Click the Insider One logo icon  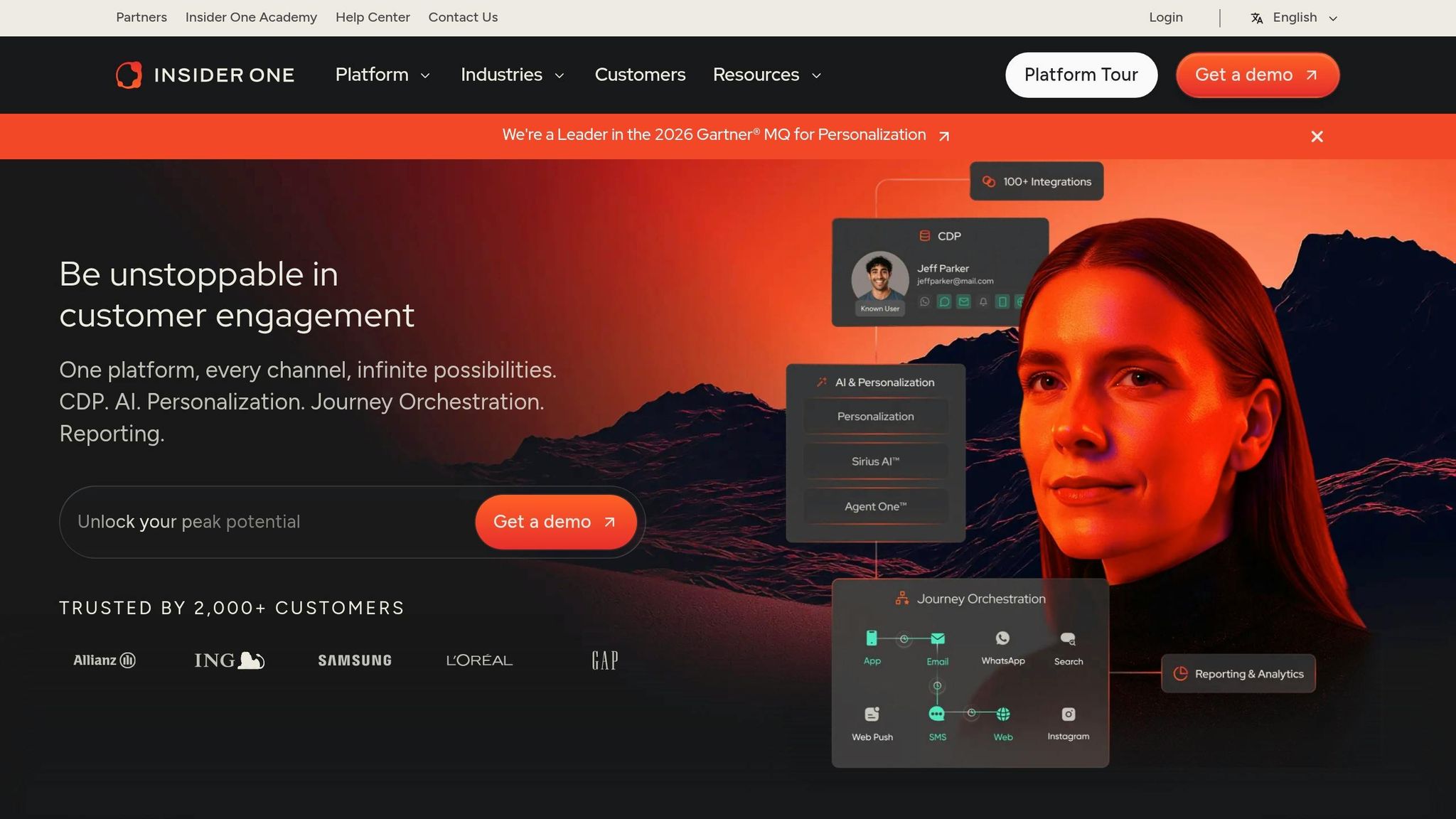[129, 75]
